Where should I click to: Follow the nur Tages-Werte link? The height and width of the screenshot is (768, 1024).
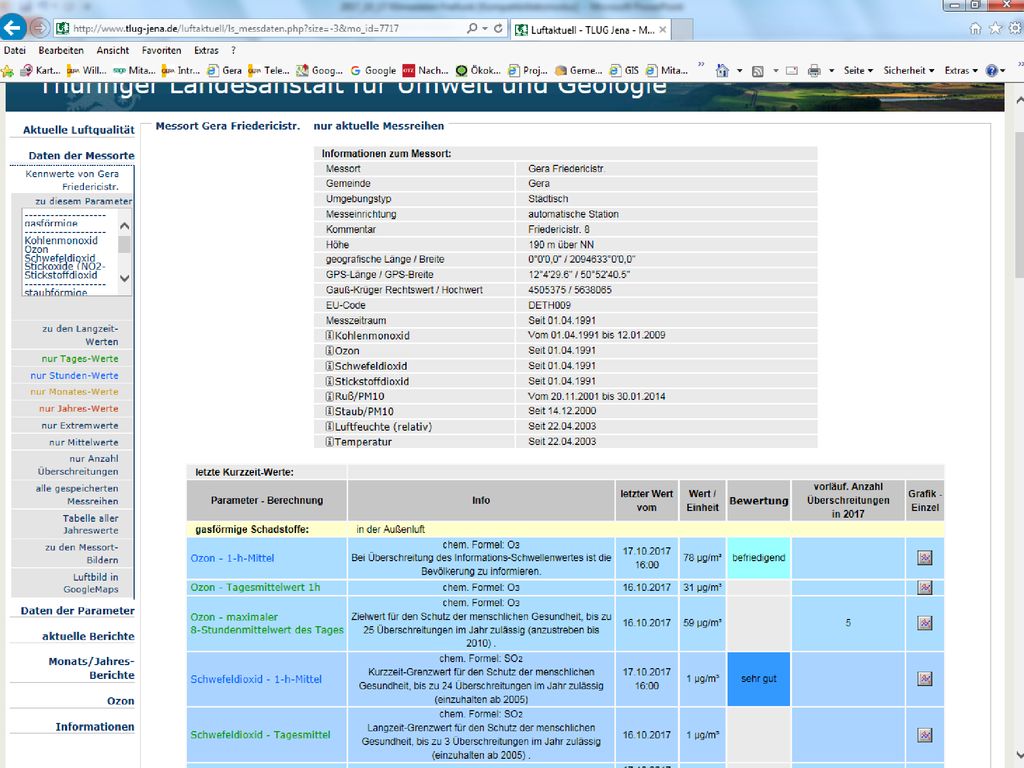pos(80,359)
